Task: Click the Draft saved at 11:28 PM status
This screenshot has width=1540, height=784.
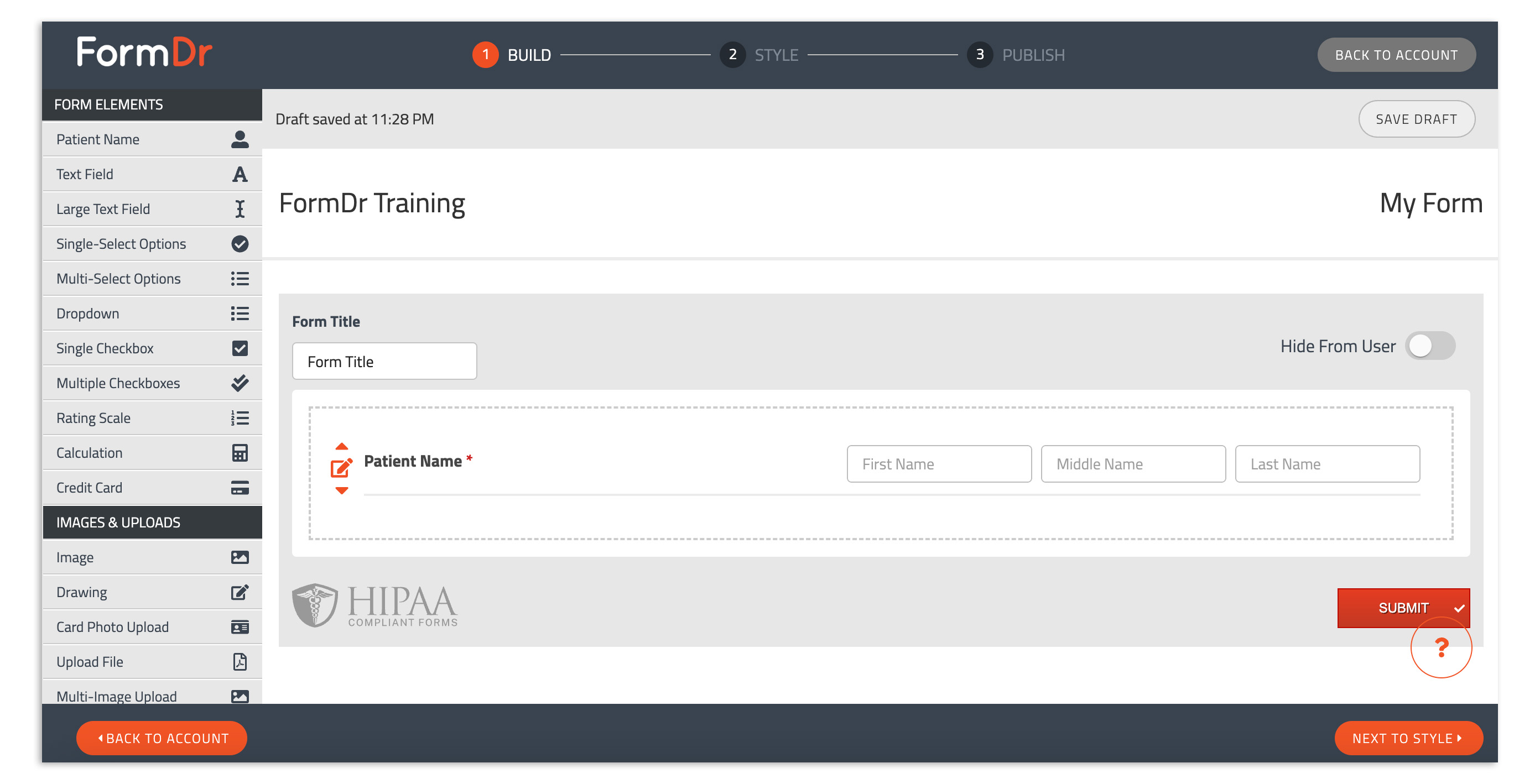Action: point(355,119)
